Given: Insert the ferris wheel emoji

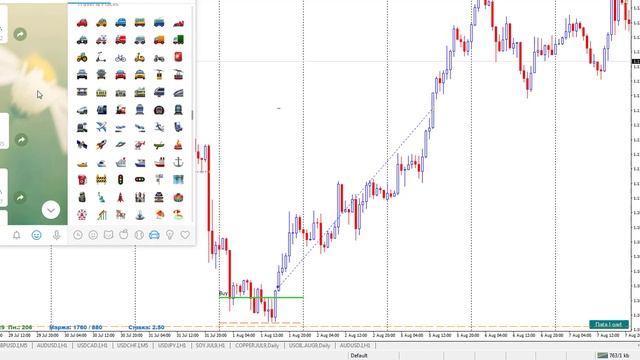Looking at the screenshot, I should tap(82, 215).
